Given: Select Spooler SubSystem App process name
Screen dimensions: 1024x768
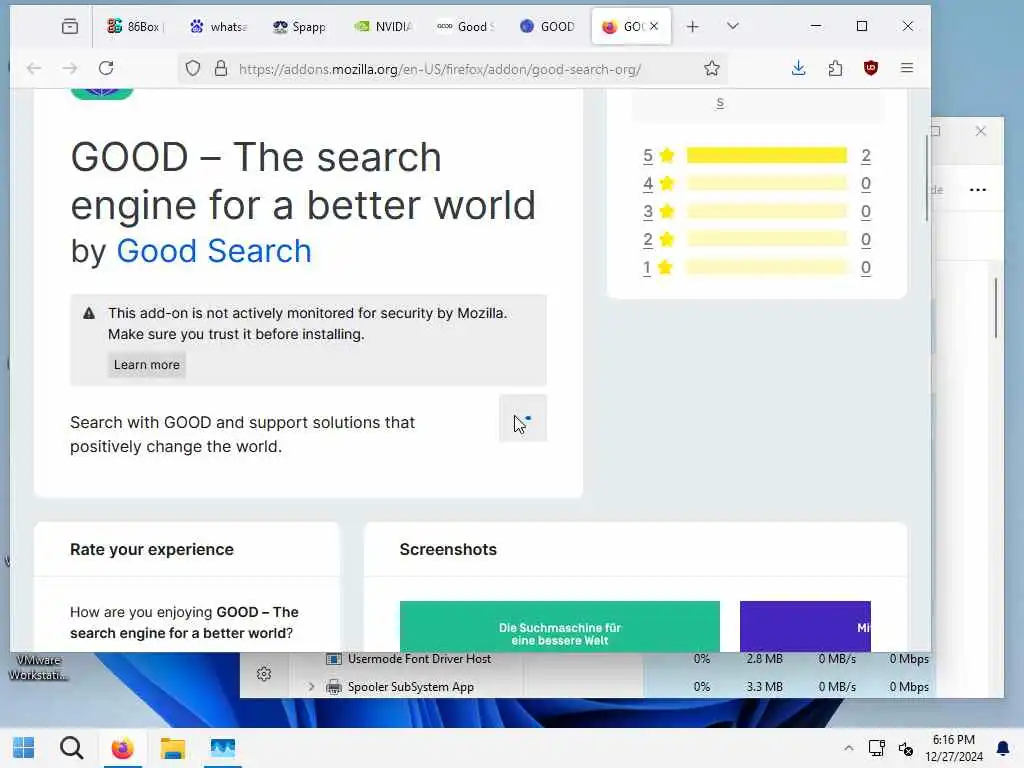Looking at the screenshot, I should coord(411,687).
